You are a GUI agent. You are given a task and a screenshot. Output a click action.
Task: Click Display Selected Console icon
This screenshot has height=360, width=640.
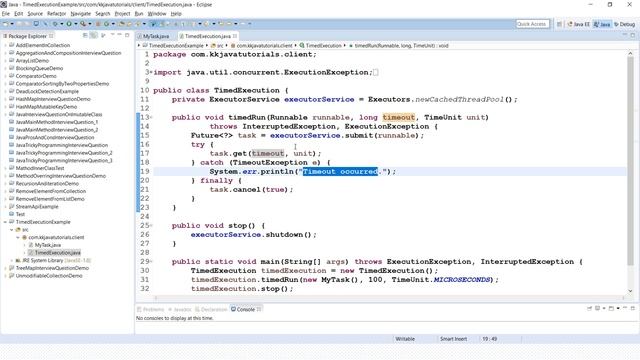(x=598, y=308)
